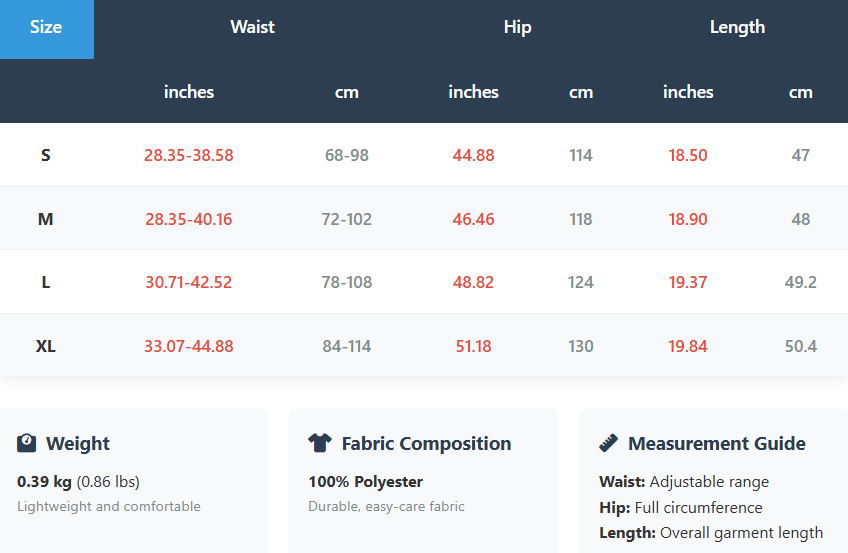Click the Hip column header
Viewport: 848px width, 553px height.
(517, 28)
